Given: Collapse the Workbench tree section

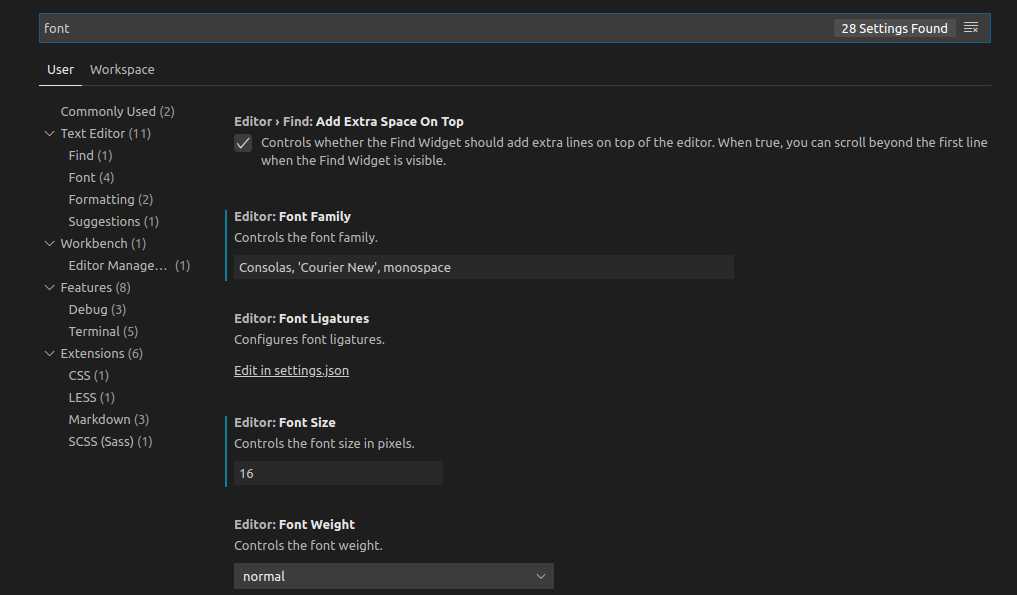Looking at the screenshot, I should tap(50, 243).
